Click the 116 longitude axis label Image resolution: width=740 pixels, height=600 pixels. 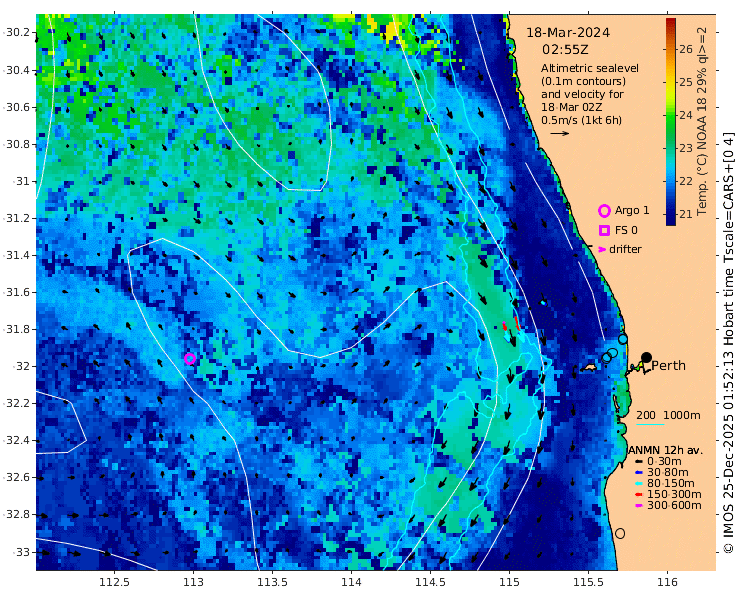tap(667, 582)
